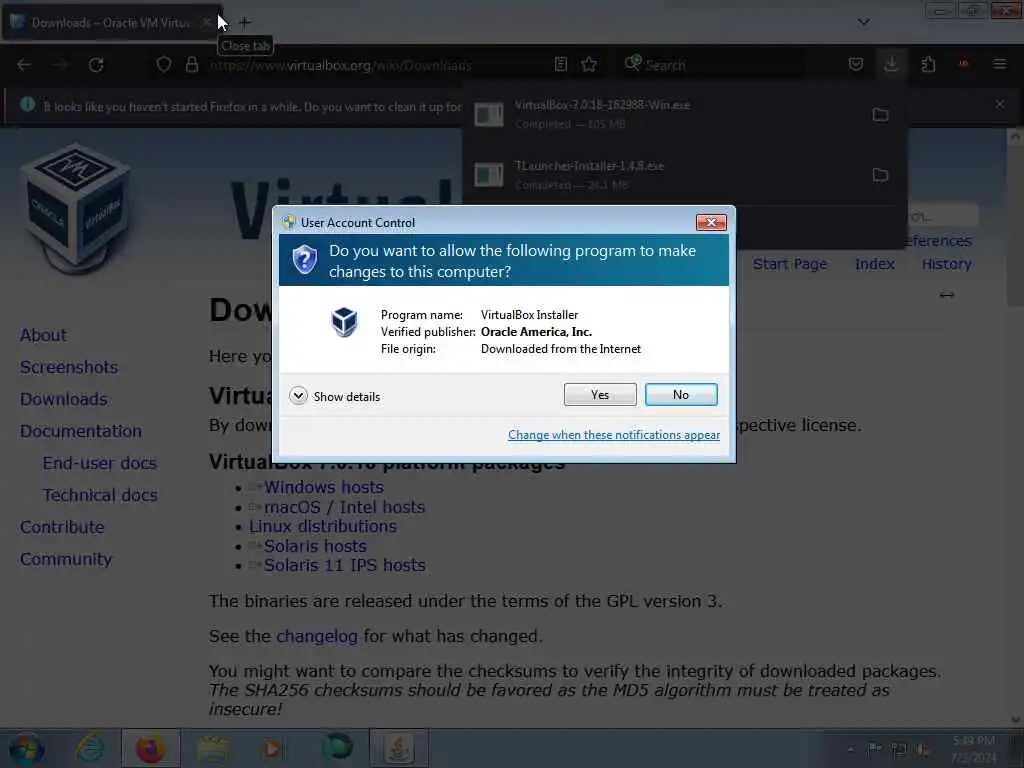Close the User Account Control dialog
The height and width of the screenshot is (768, 1024).
tap(711, 223)
